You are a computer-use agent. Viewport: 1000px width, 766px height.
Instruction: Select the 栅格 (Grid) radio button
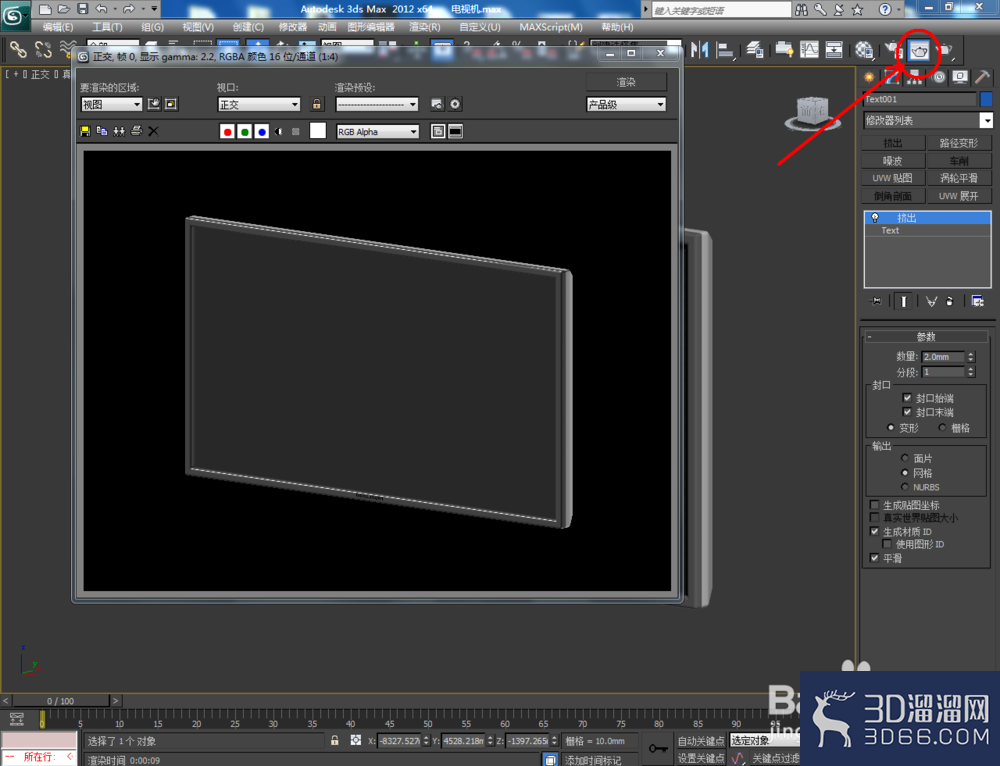tap(942, 427)
